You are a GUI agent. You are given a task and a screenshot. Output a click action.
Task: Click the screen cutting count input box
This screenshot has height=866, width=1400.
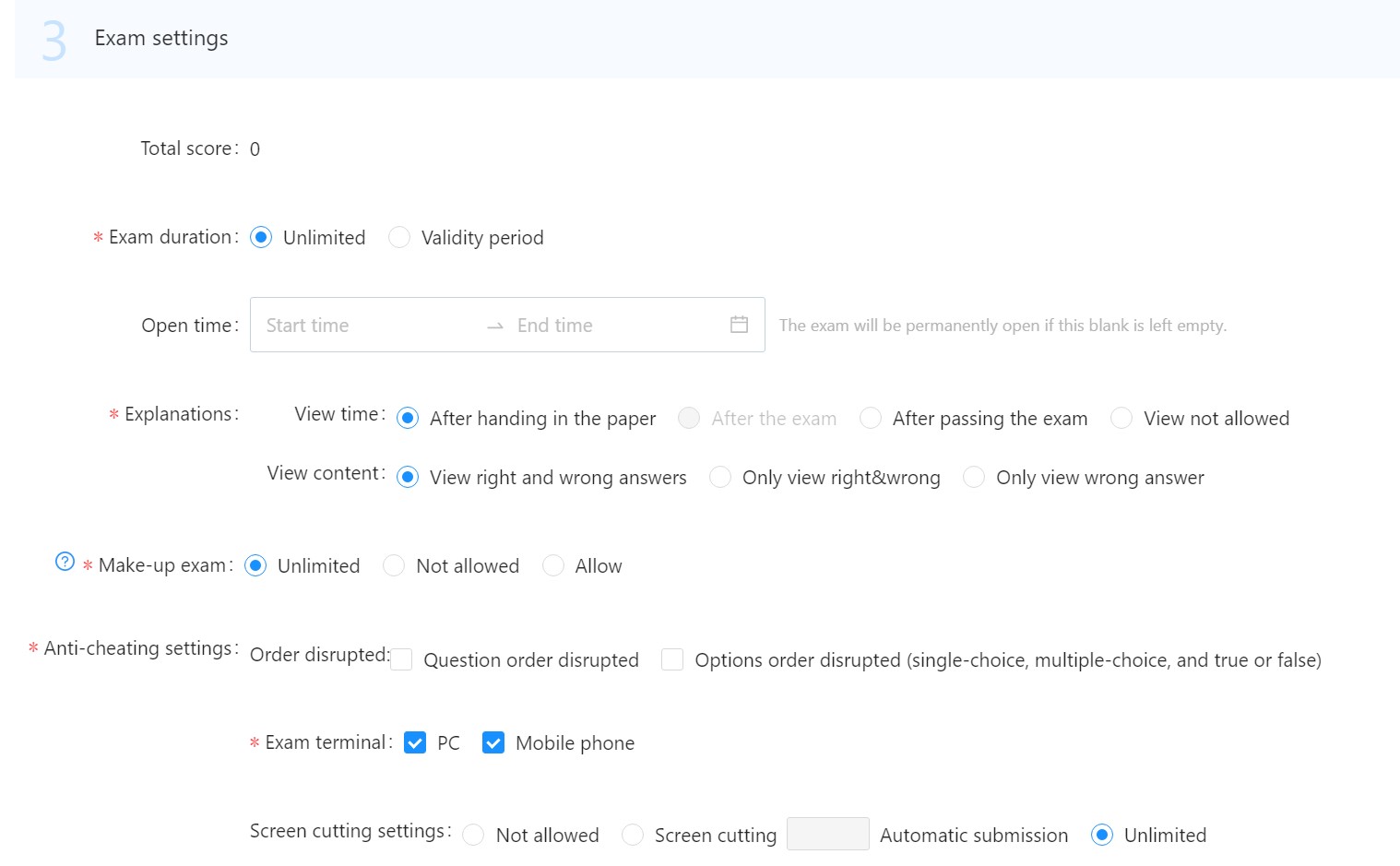(x=828, y=834)
